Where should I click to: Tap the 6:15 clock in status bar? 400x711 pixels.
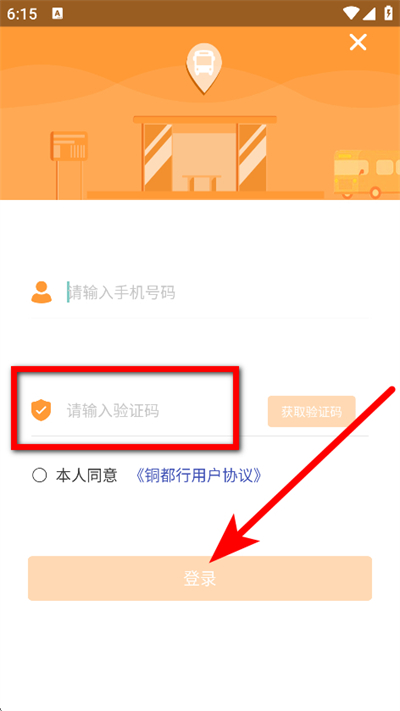[x=22, y=14]
